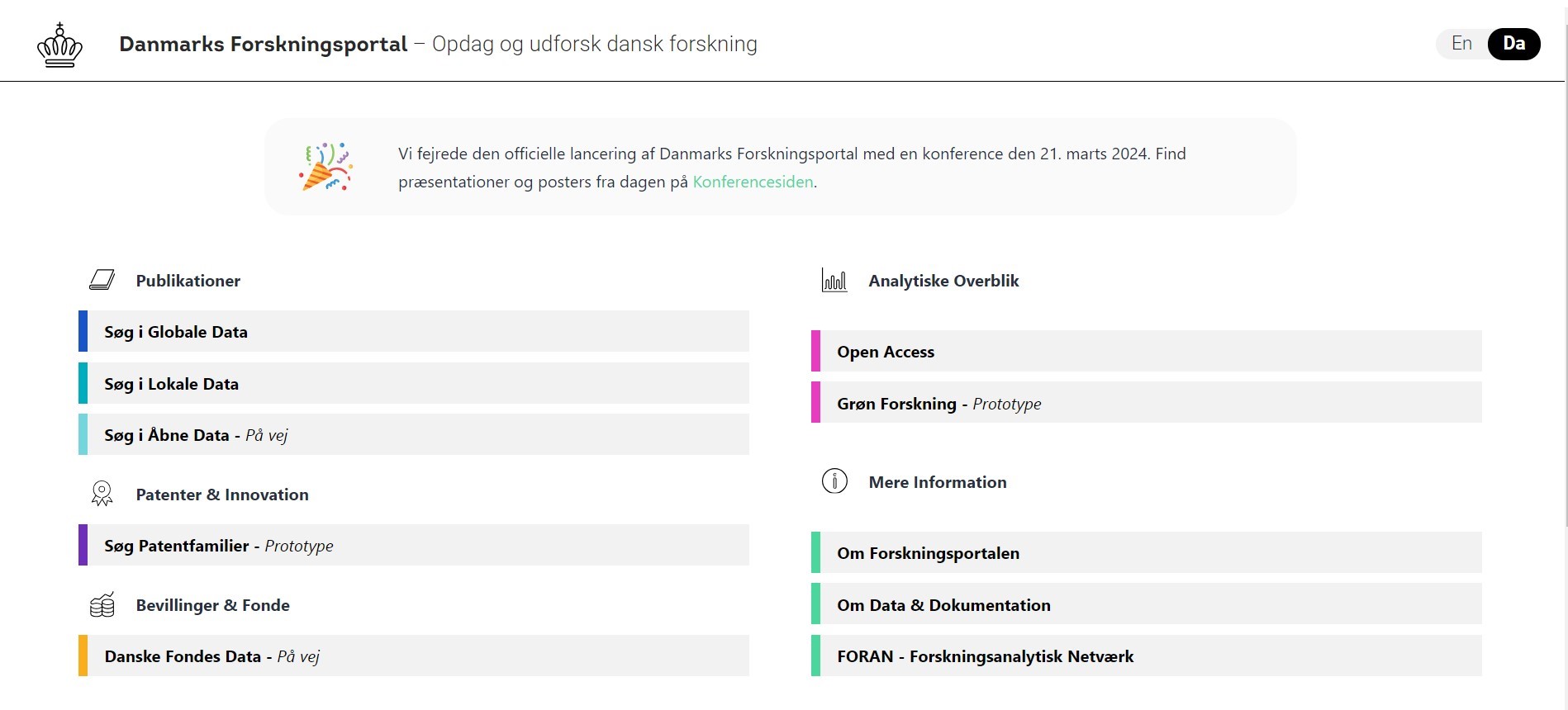Open Grøn Forskning prototype
Screen dimensions: 1568x710
click(1146, 404)
